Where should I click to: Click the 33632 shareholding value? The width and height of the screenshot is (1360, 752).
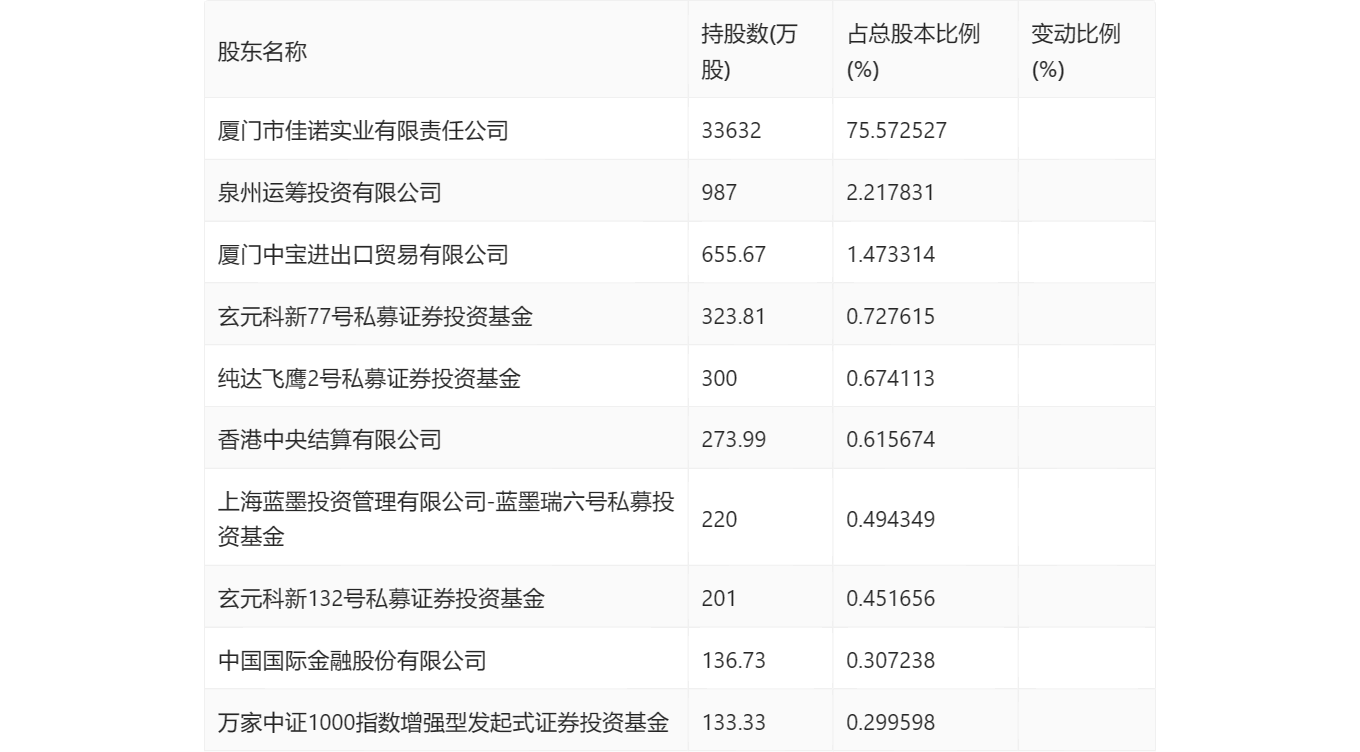tap(731, 130)
